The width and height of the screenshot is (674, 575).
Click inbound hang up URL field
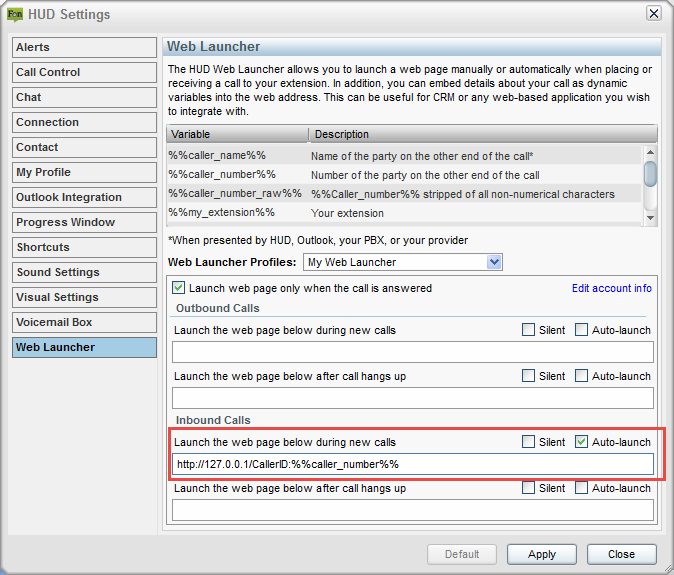(x=413, y=510)
